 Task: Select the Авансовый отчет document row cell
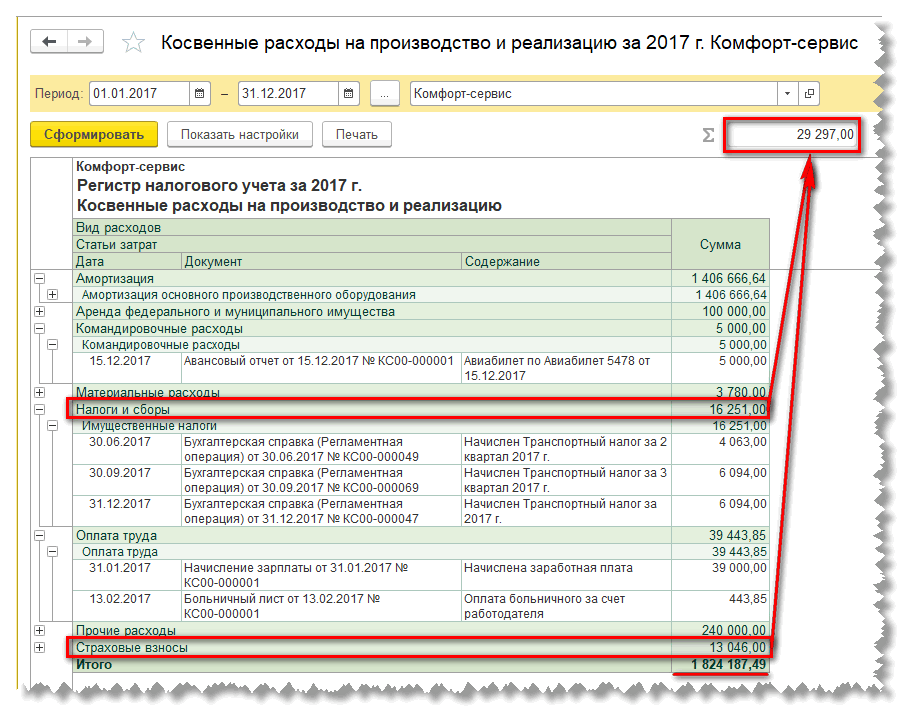point(320,361)
